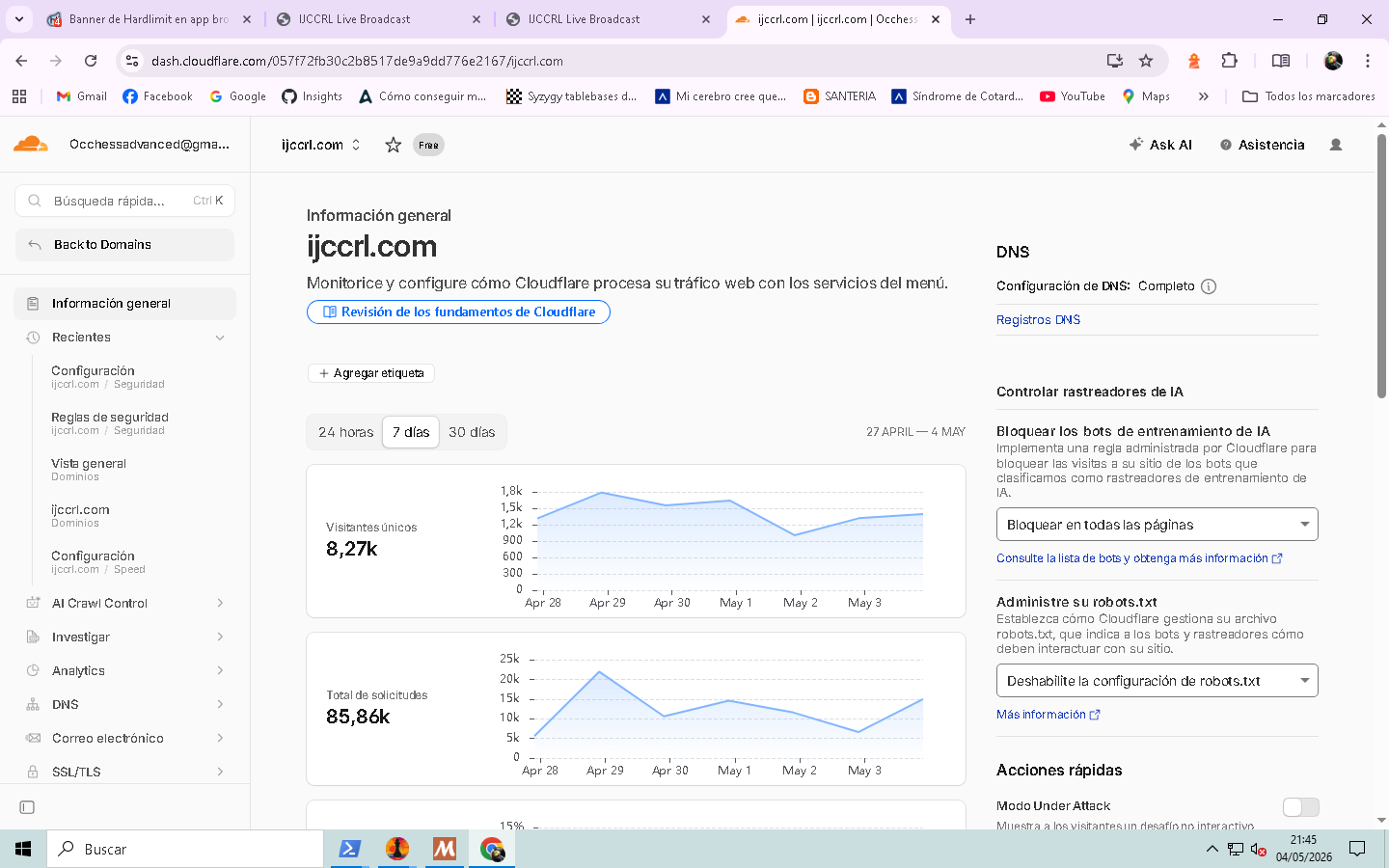Open the SANTERIA bookmark
The width and height of the screenshot is (1389, 868).
click(840, 96)
